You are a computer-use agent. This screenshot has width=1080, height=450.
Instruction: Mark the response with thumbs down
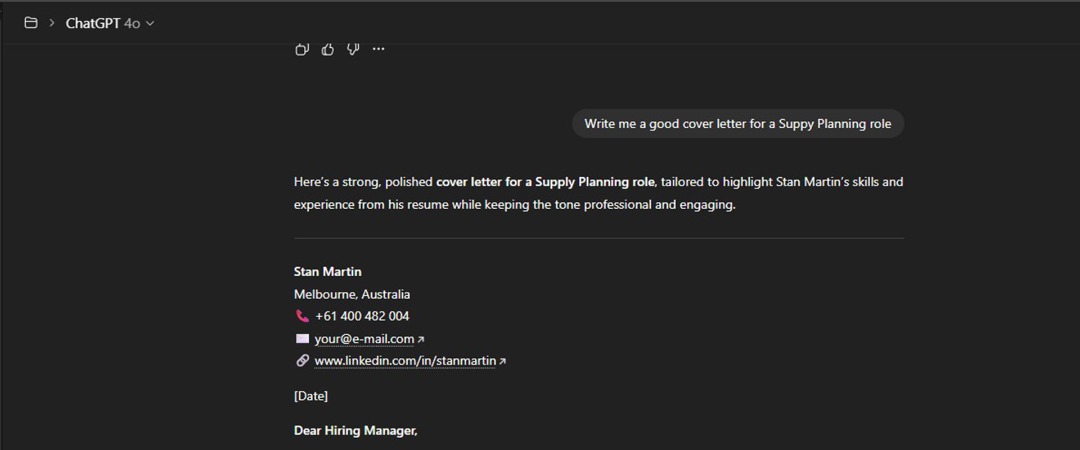click(x=353, y=49)
